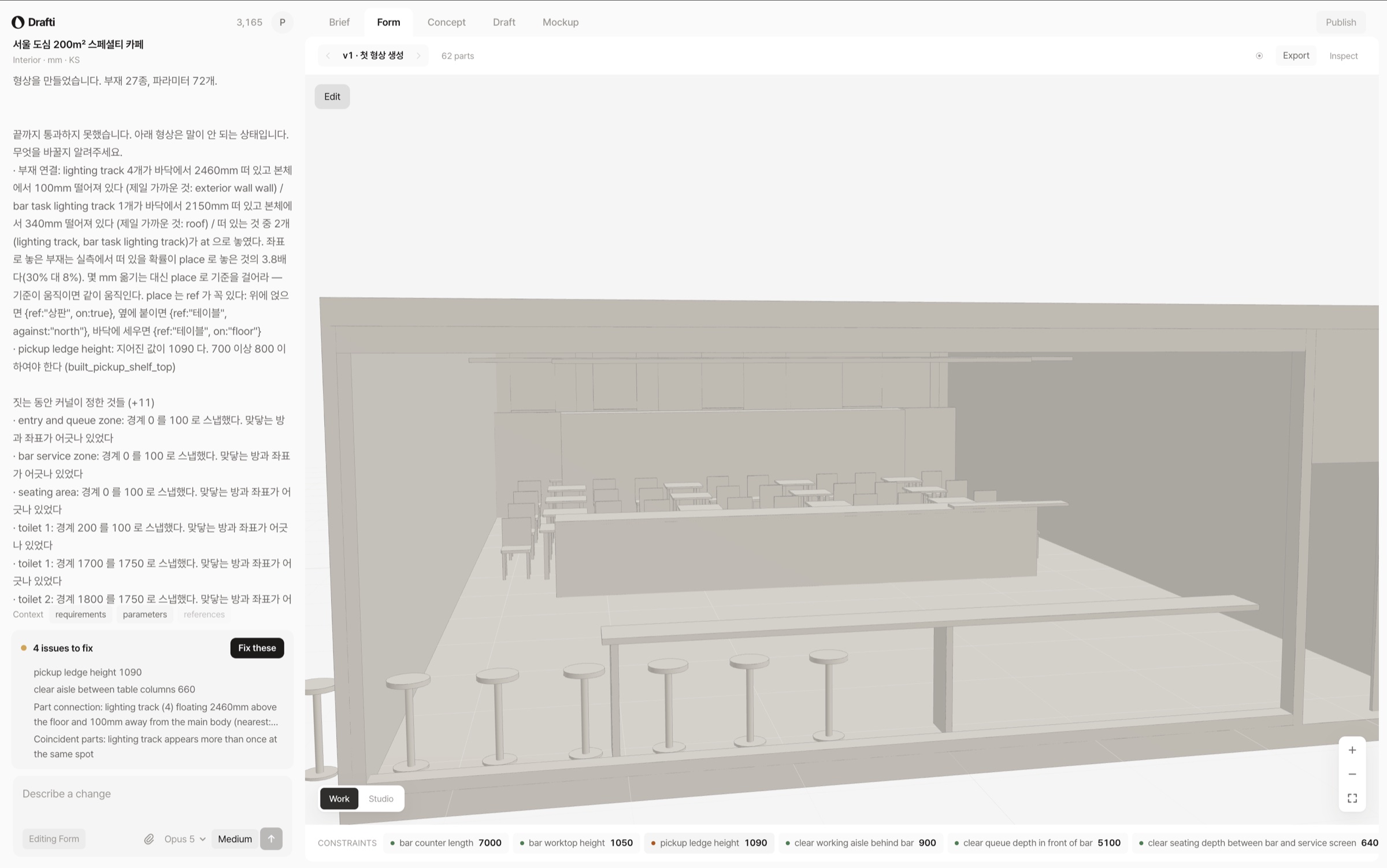
Task: Open the Opus 5 model dropdown
Action: (x=184, y=839)
